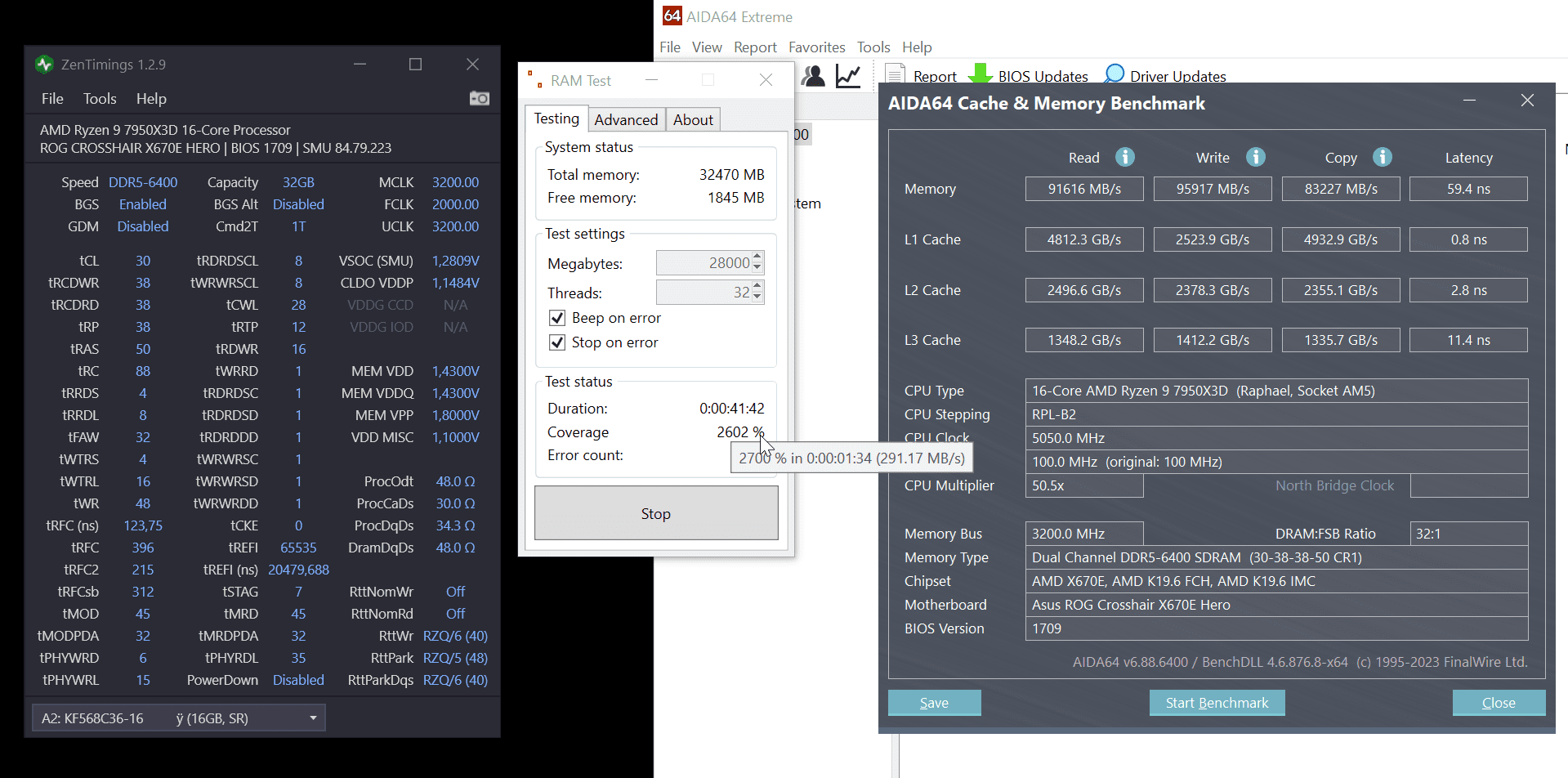Click the PowerDown value Disabled
The image size is (1568, 778).
click(x=298, y=680)
